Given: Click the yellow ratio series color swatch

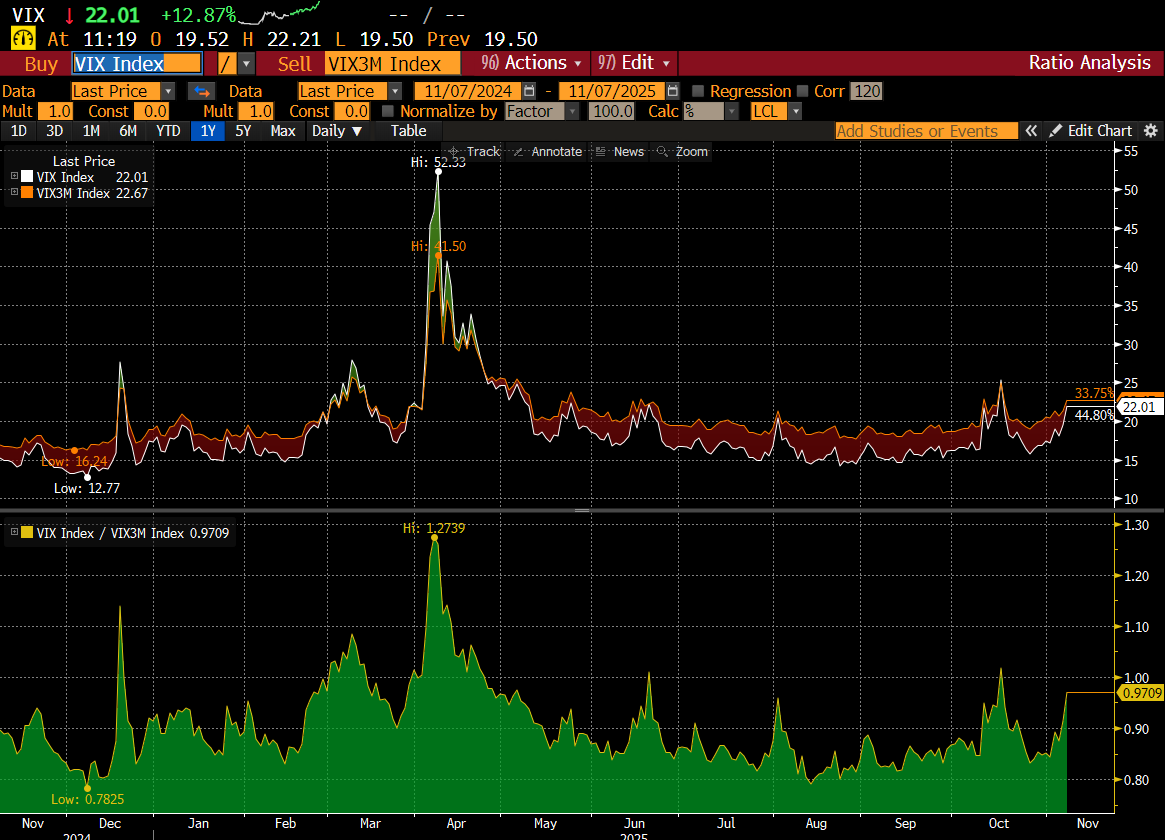Looking at the screenshot, I should 27,533.
